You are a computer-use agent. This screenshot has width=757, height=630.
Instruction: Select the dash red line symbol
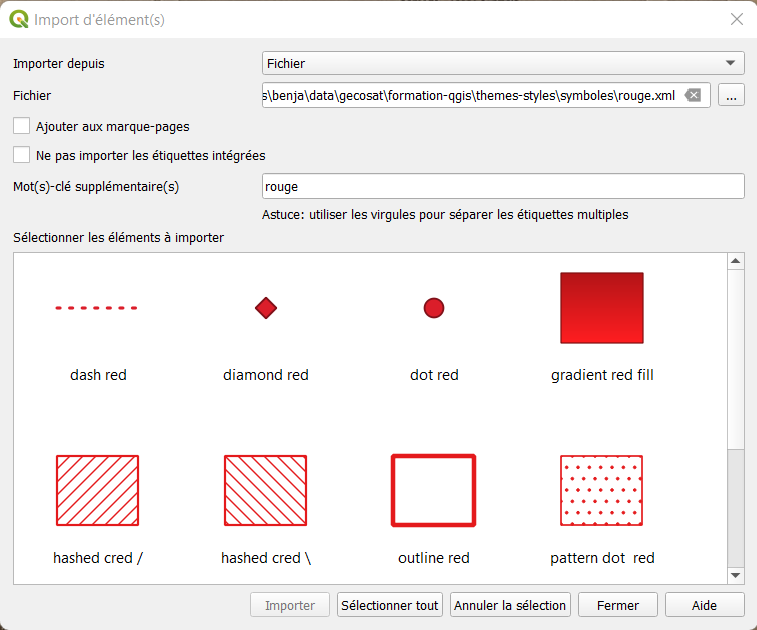point(97,309)
